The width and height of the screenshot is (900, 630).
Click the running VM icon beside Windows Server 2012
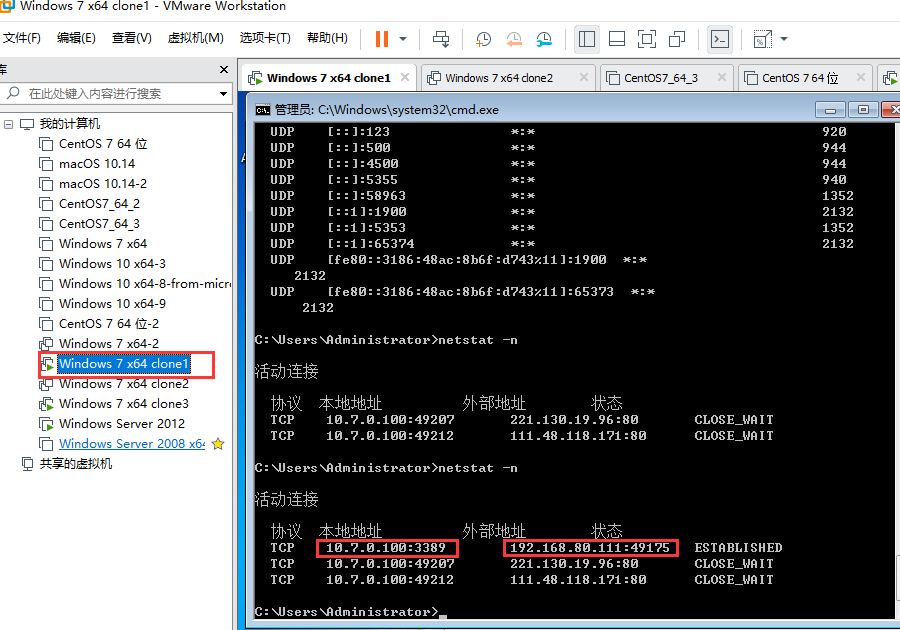point(46,425)
